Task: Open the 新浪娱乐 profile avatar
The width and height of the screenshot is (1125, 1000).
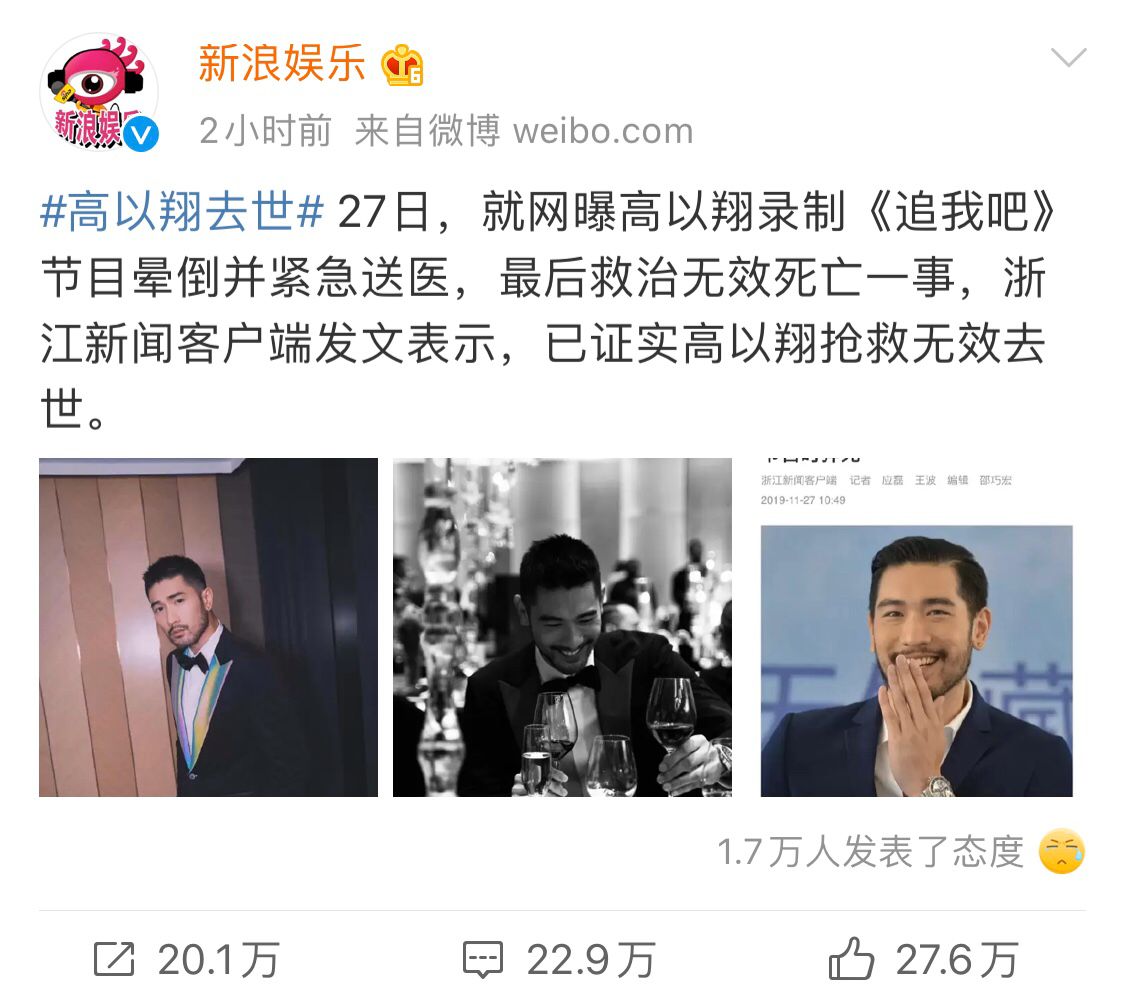Action: pos(99,92)
